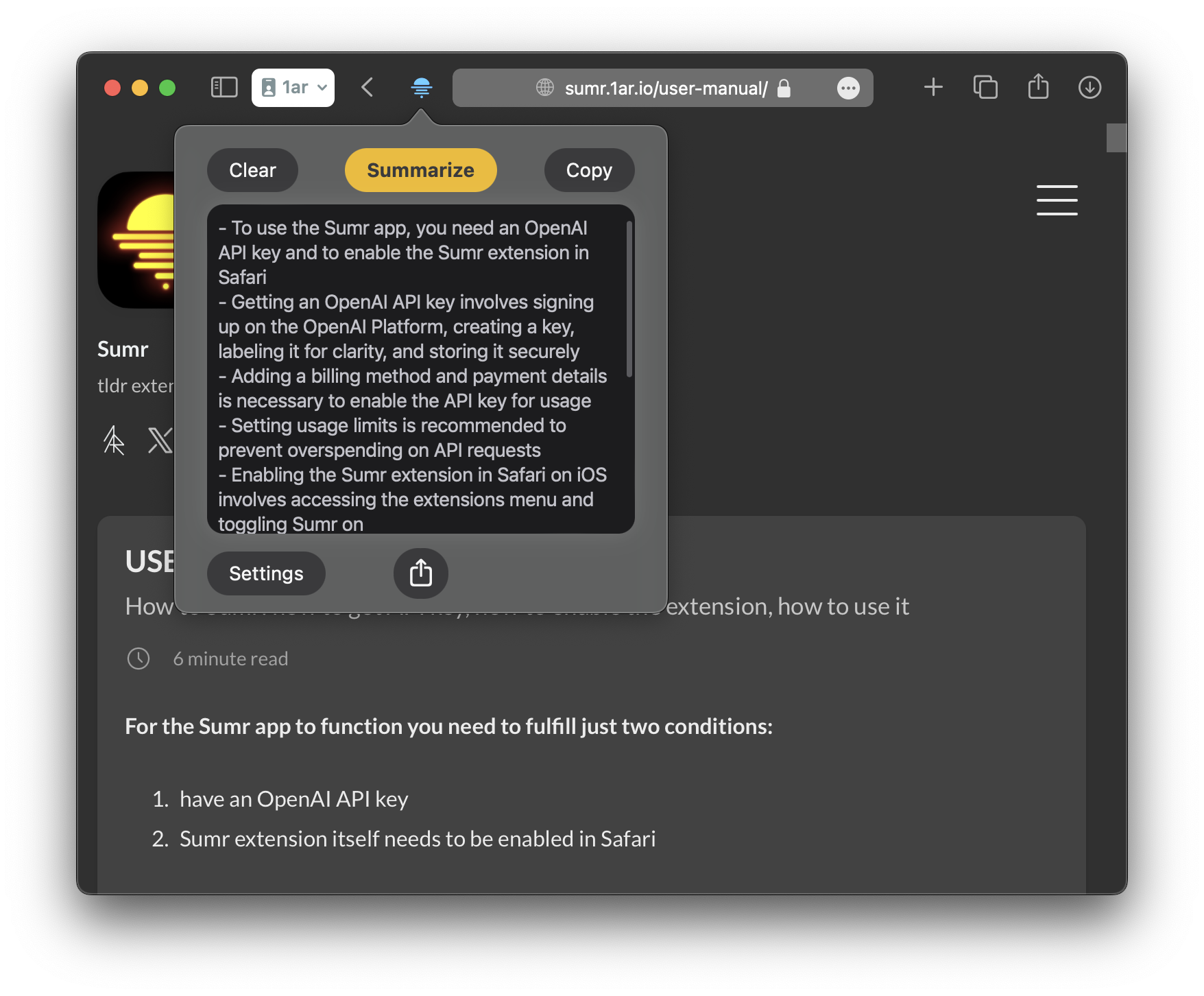Click the summary text box scrollbar
The height and width of the screenshot is (996, 1204).
tap(629, 298)
